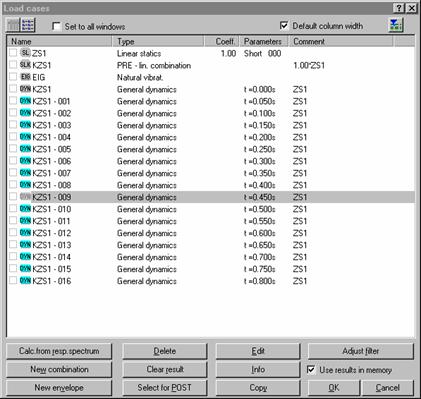Click the SLK icon beside KZS1
The width and height of the screenshot is (421, 399).
pos(25,65)
